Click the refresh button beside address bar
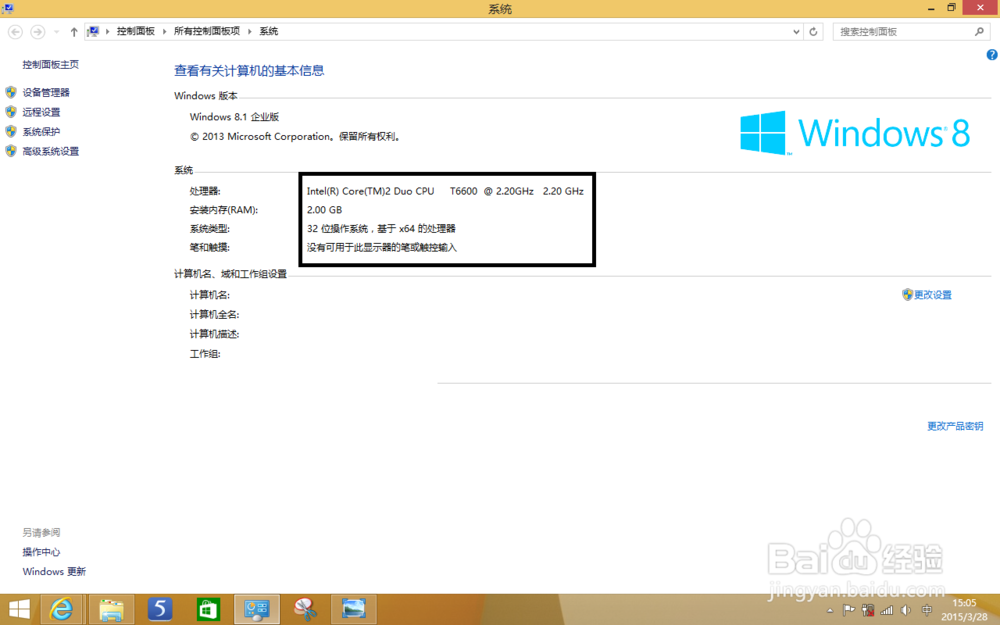The height and width of the screenshot is (625, 1000). (813, 31)
